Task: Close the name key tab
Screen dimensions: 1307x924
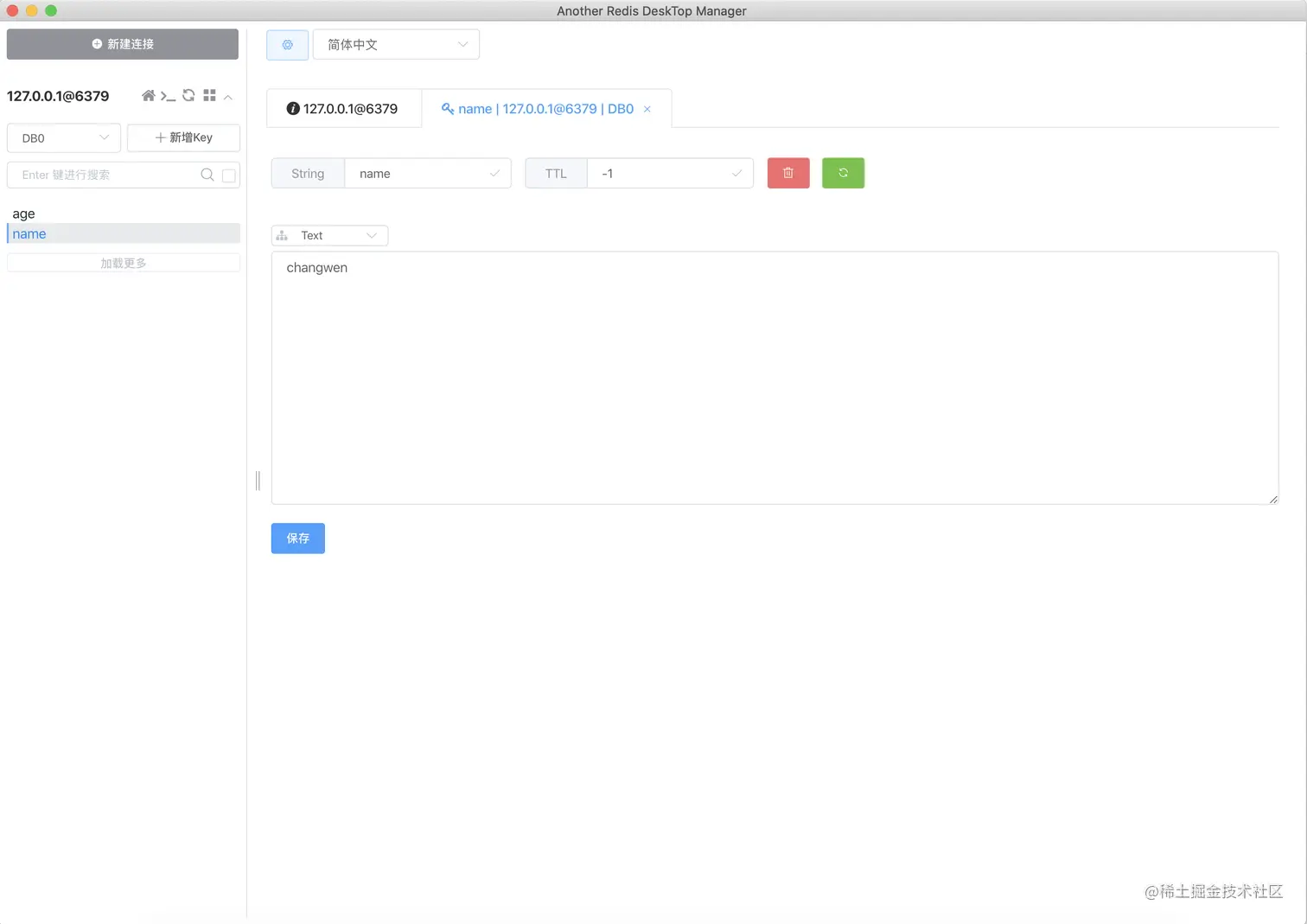Action: 647,109
